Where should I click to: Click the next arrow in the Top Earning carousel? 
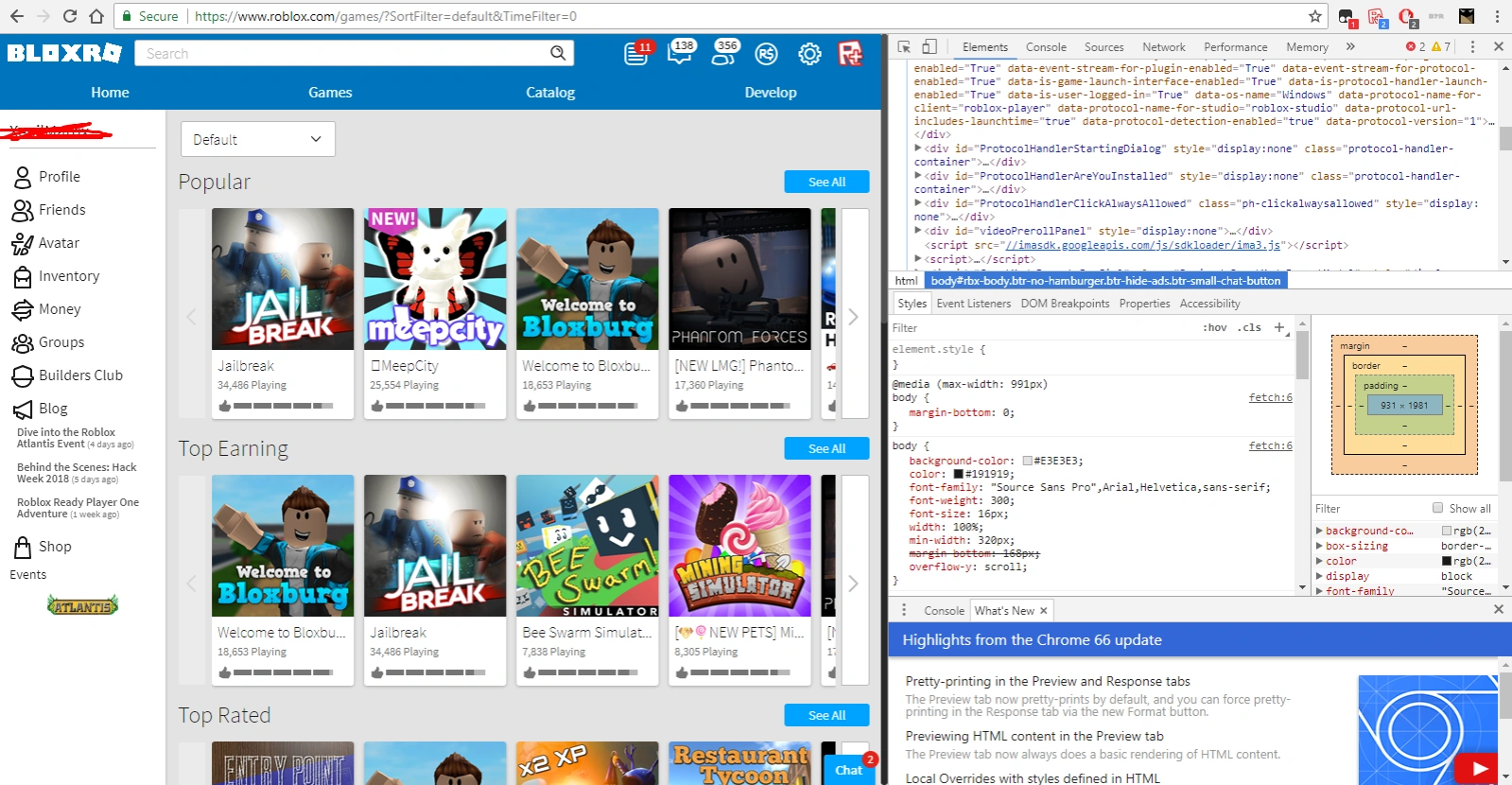[853, 584]
